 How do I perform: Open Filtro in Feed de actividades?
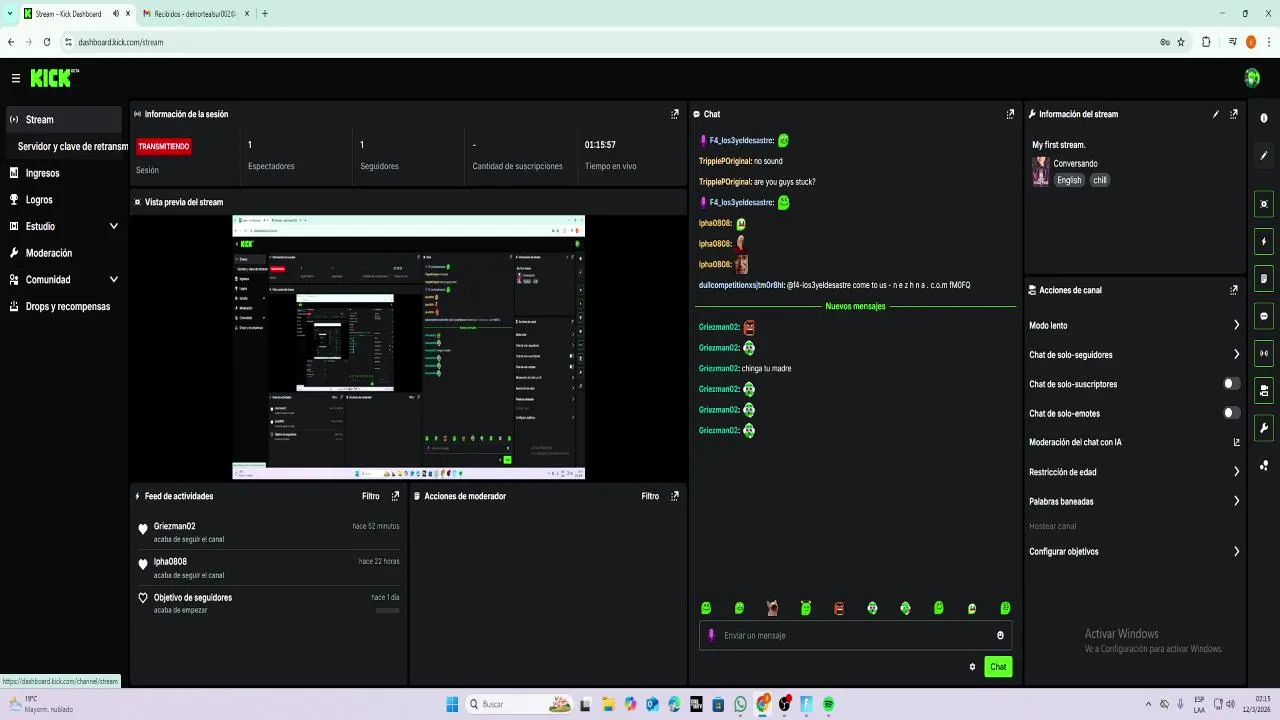371,496
